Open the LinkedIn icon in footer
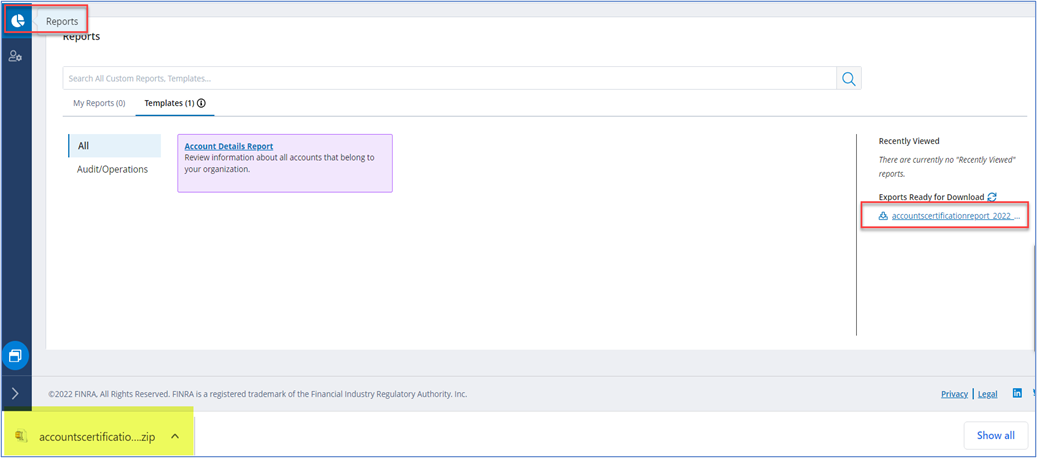The height and width of the screenshot is (458, 1037). pos(1017,394)
